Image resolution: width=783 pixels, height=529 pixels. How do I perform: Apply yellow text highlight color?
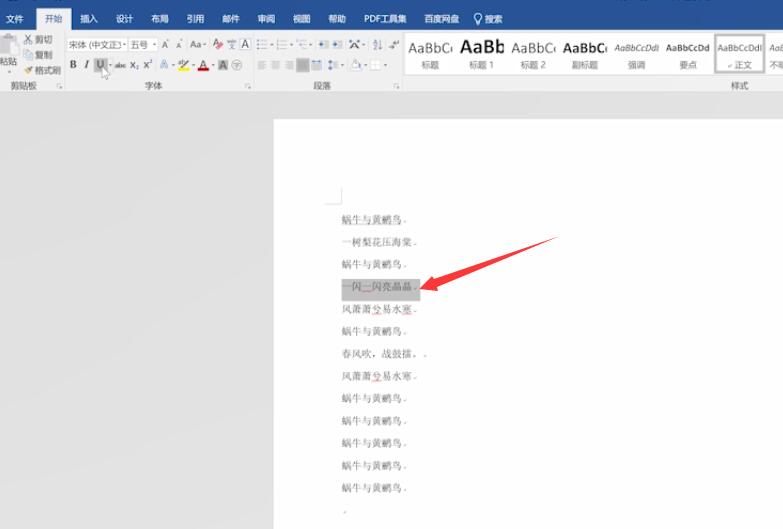184,65
